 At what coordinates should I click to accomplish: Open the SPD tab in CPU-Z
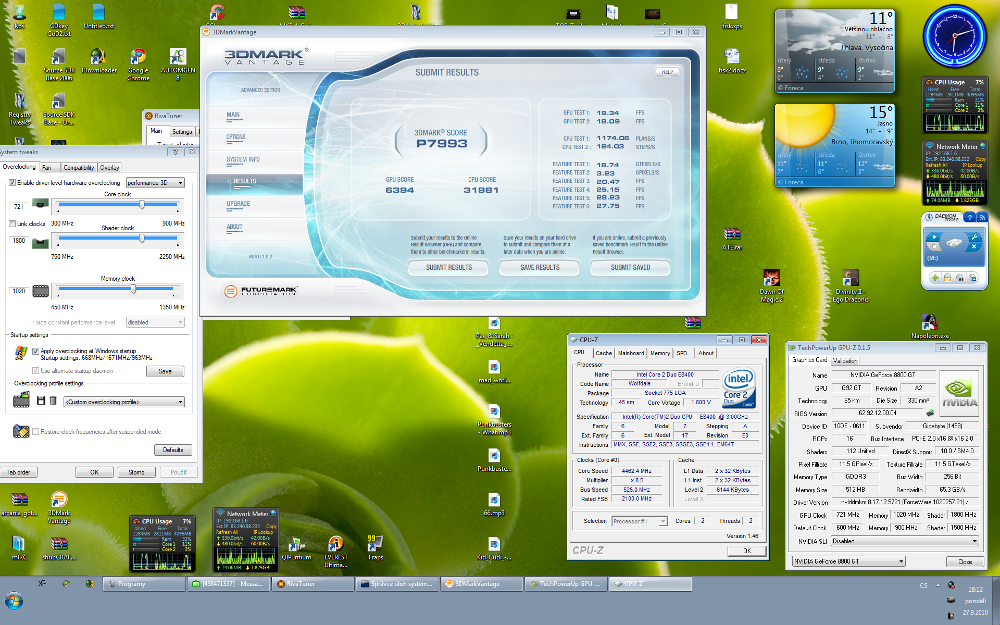tap(682, 353)
